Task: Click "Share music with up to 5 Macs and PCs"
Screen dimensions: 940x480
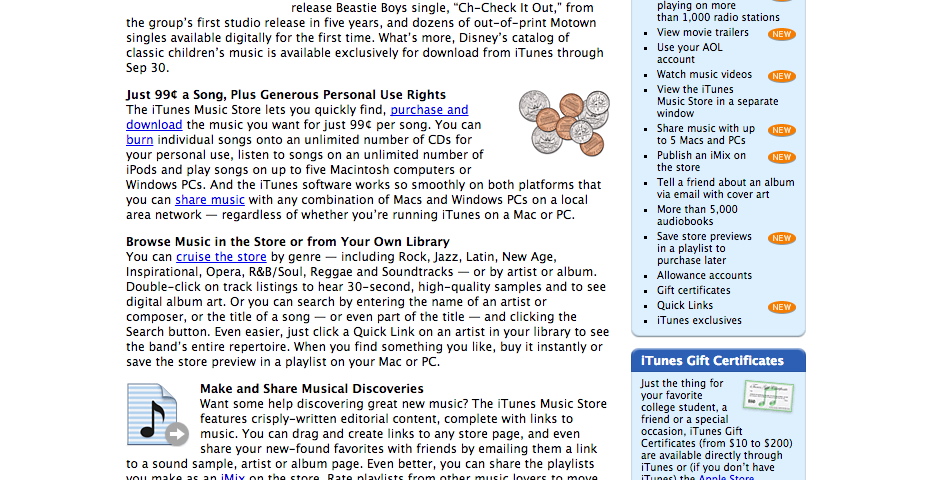Action: [706, 134]
